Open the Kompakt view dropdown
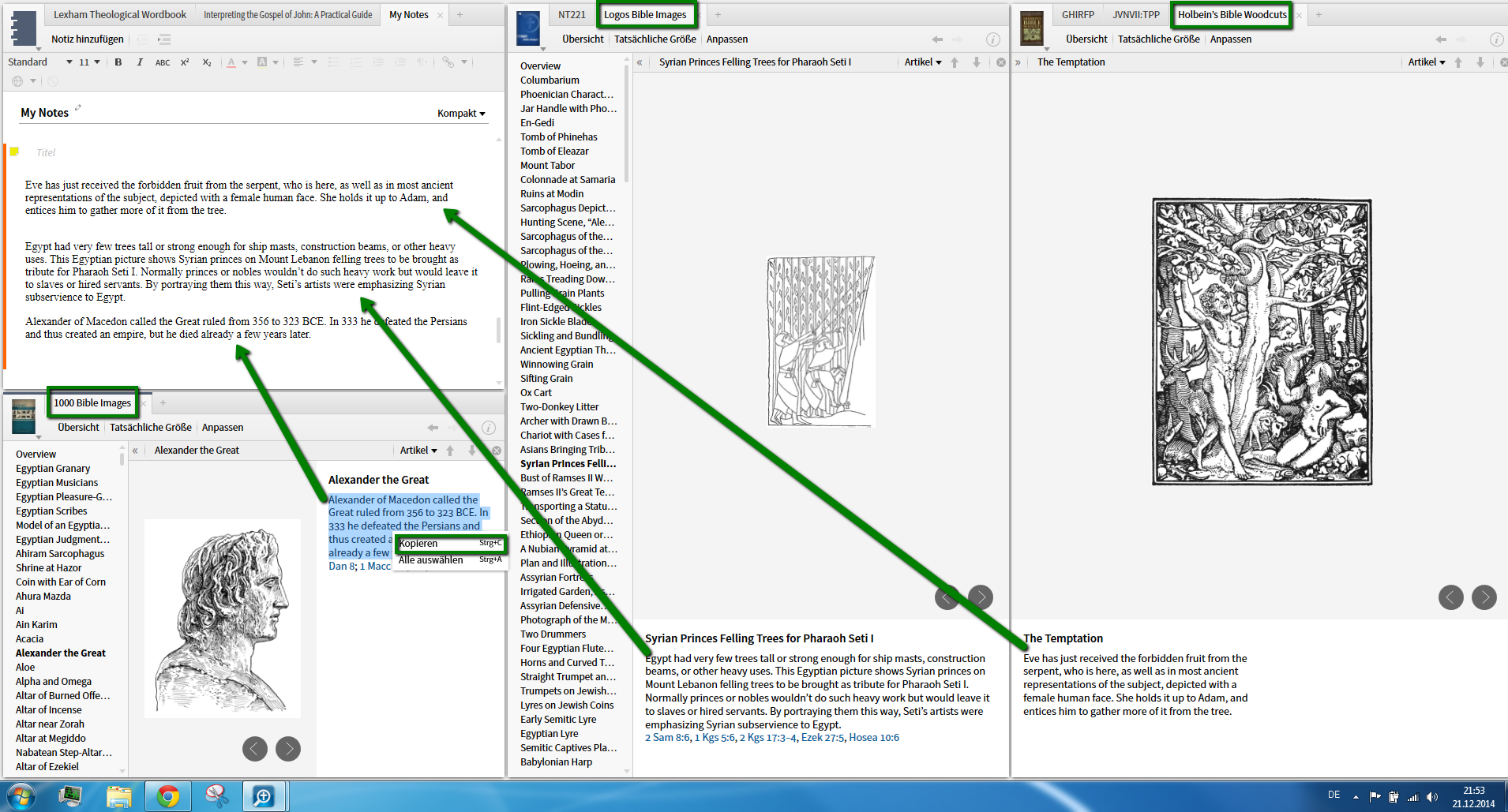This screenshot has height=812, width=1508. click(x=461, y=114)
